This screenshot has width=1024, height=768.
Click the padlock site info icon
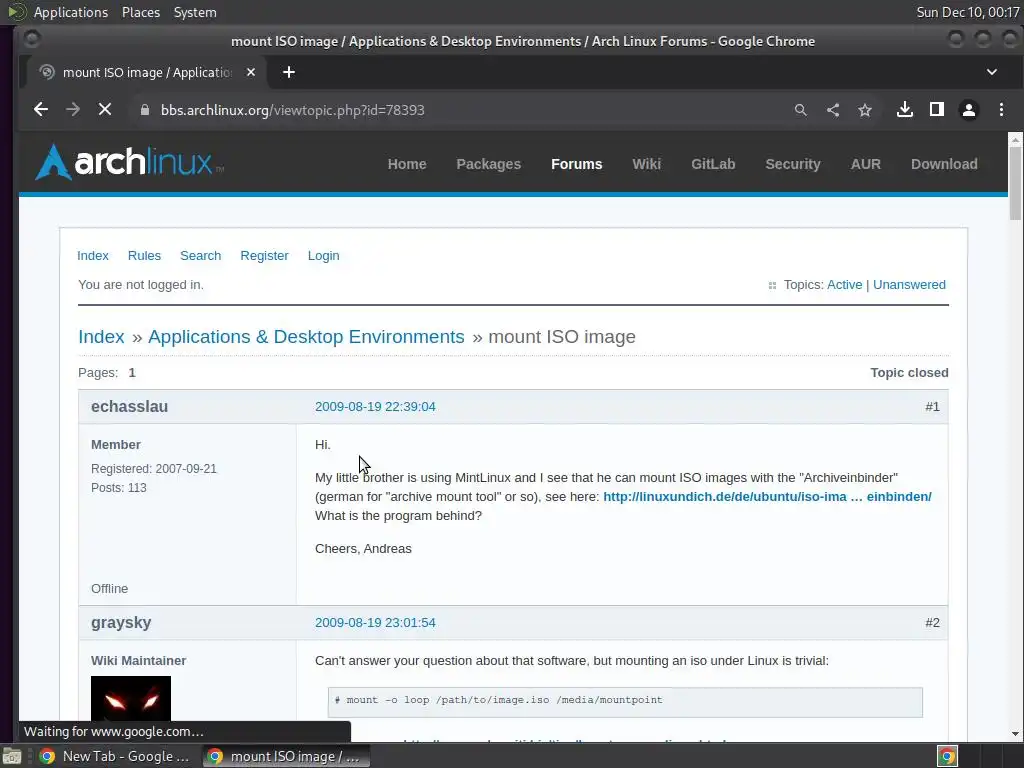(x=145, y=110)
